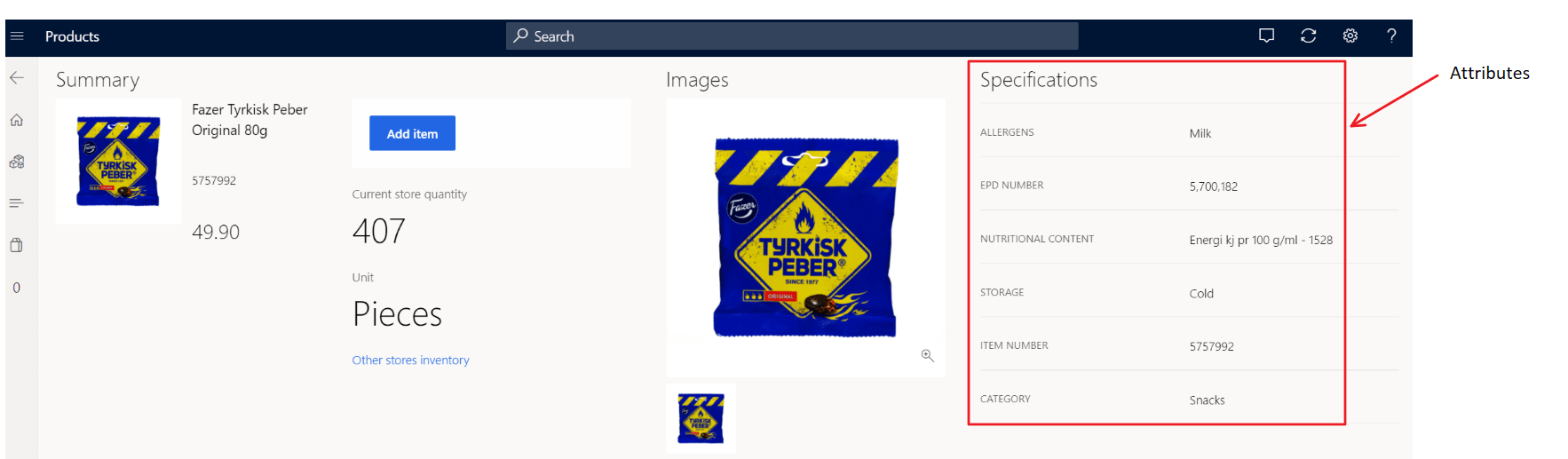Open the hamburger navigation menu

tap(17, 36)
